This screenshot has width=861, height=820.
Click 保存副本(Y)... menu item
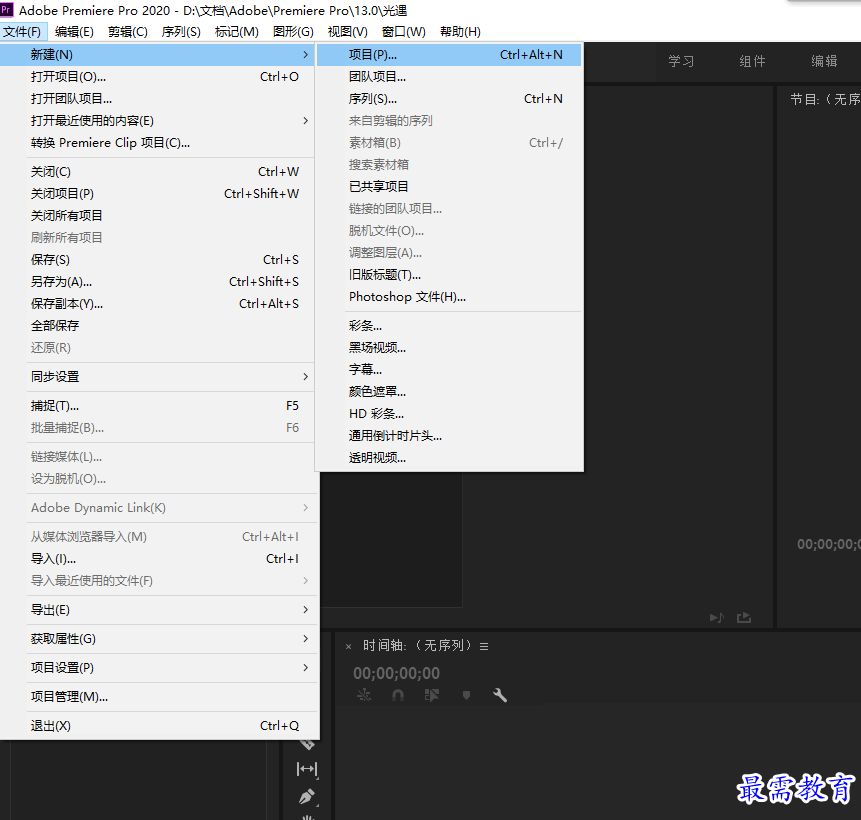[157, 304]
